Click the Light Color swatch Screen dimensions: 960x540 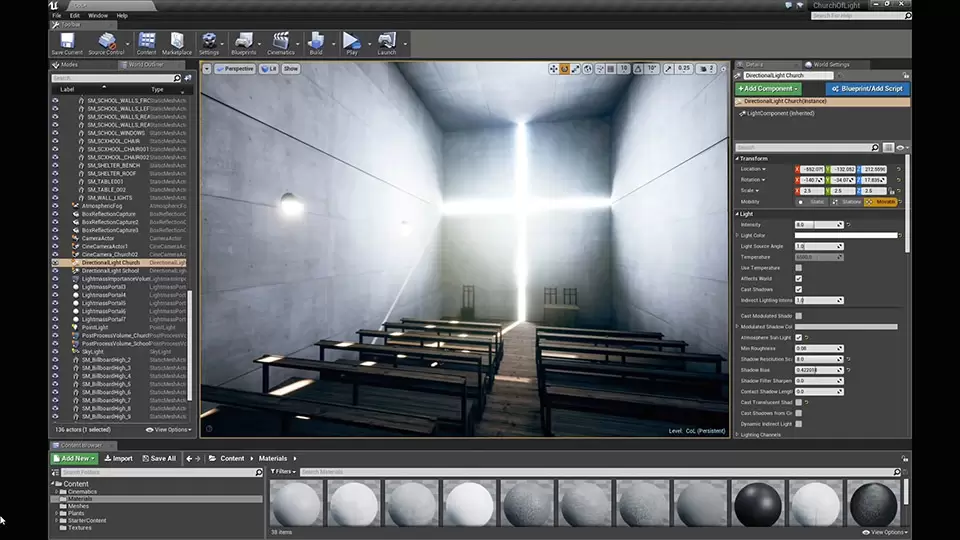click(845, 235)
